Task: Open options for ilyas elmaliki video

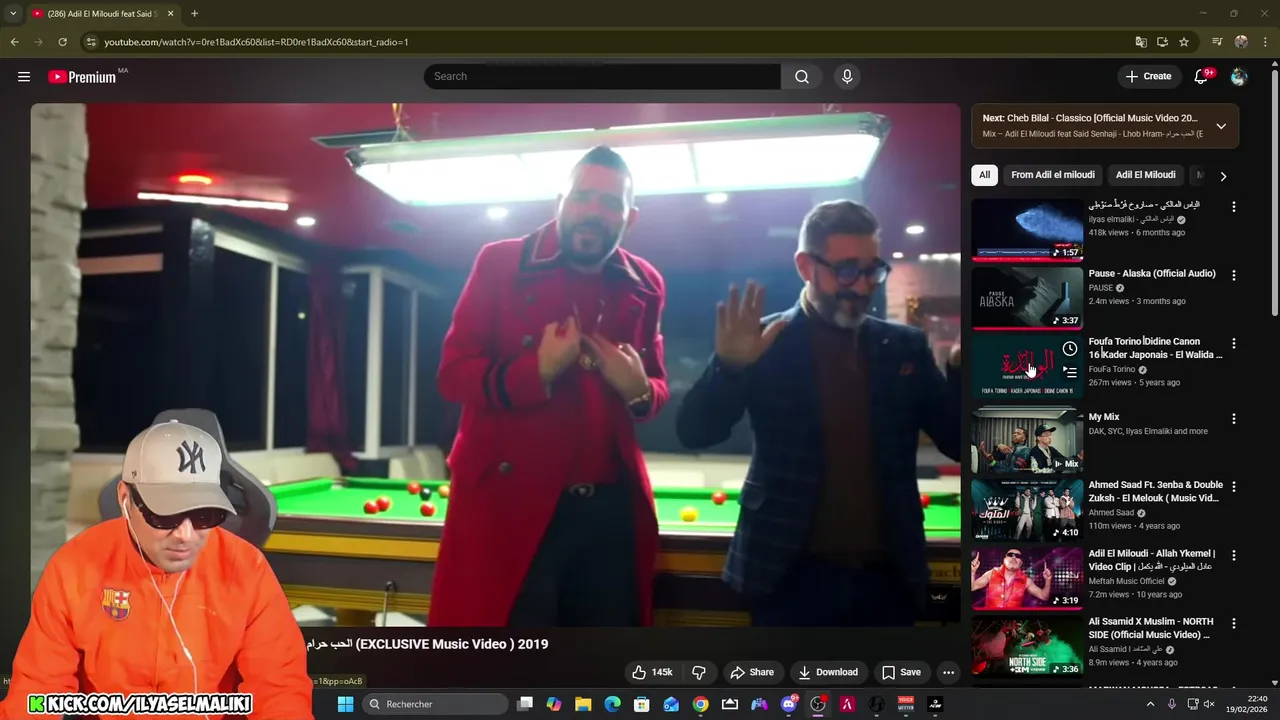Action: (1233, 207)
